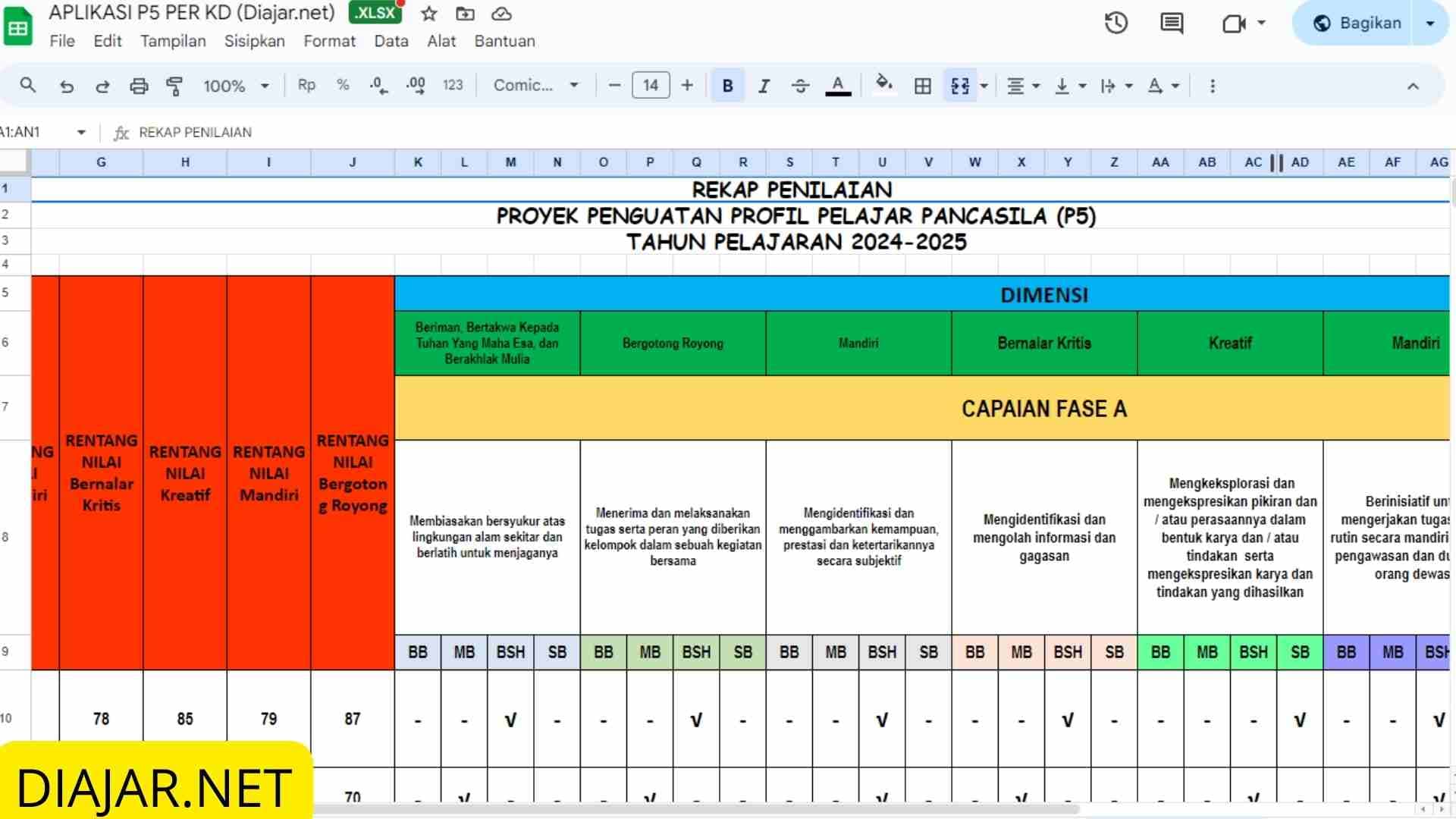The image size is (1456, 819).
Task: Increase decimal places
Action: (x=416, y=86)
